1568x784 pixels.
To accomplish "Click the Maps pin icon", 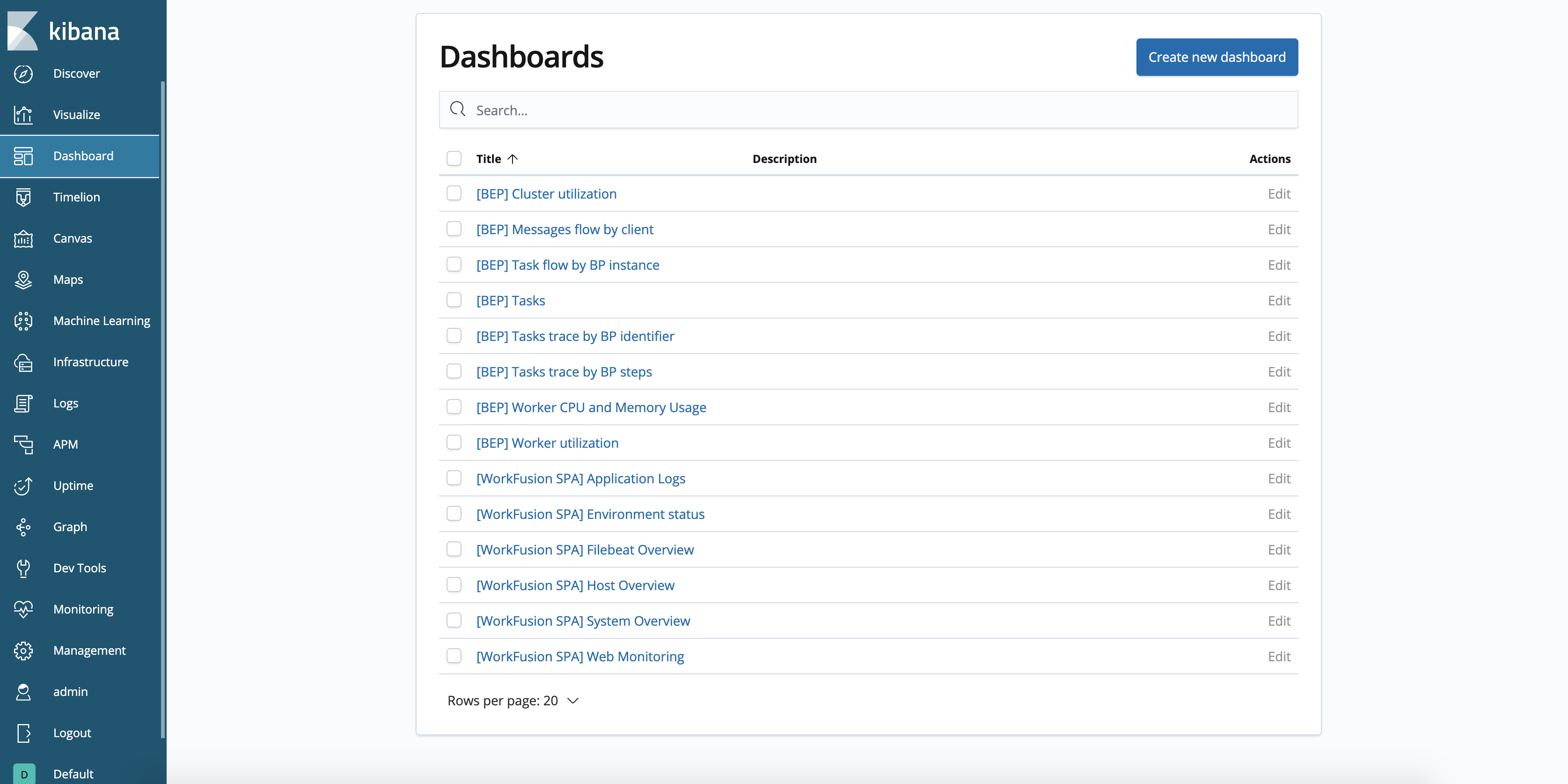I will point(23,280).
